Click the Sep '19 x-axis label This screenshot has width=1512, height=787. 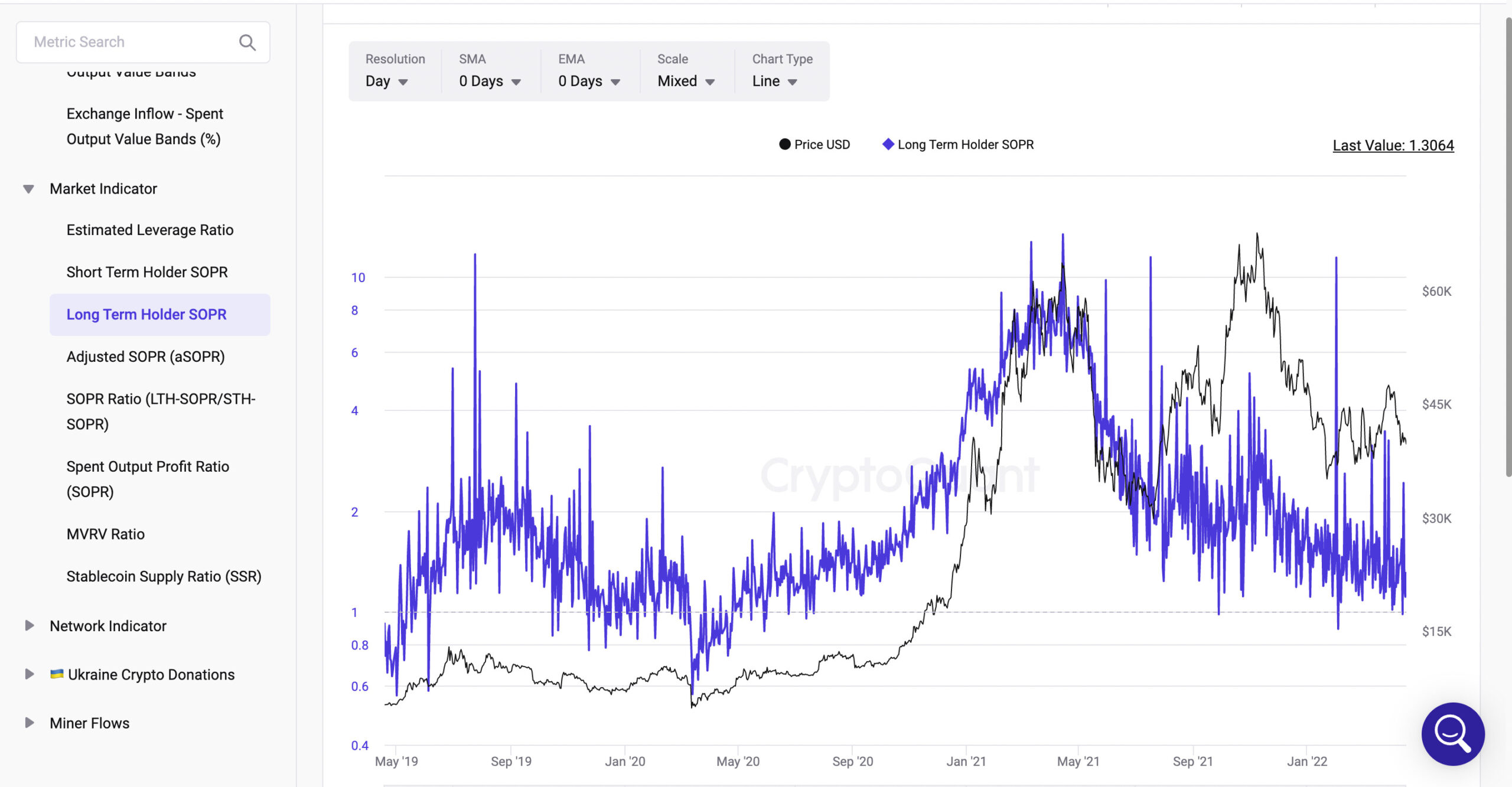[511, 762]
